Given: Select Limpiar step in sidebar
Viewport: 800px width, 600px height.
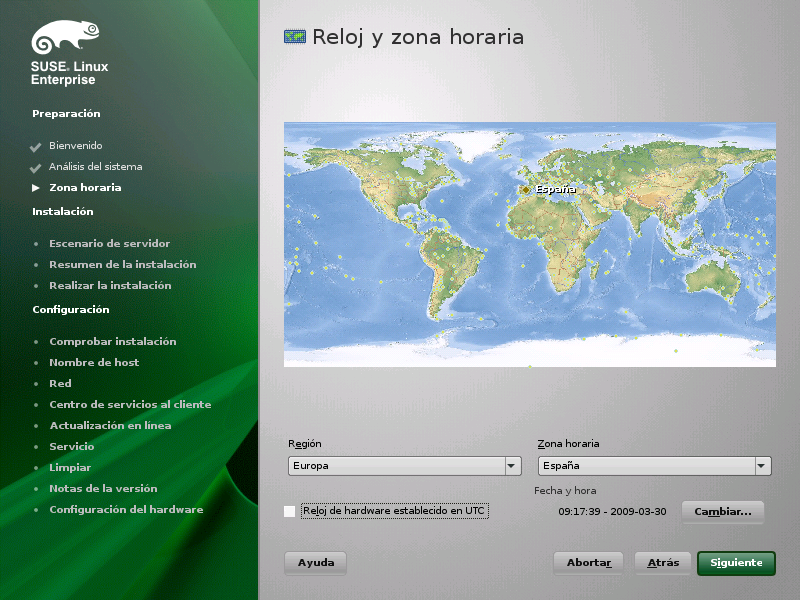Looking at the screenshot, I should tap(70, 468).
